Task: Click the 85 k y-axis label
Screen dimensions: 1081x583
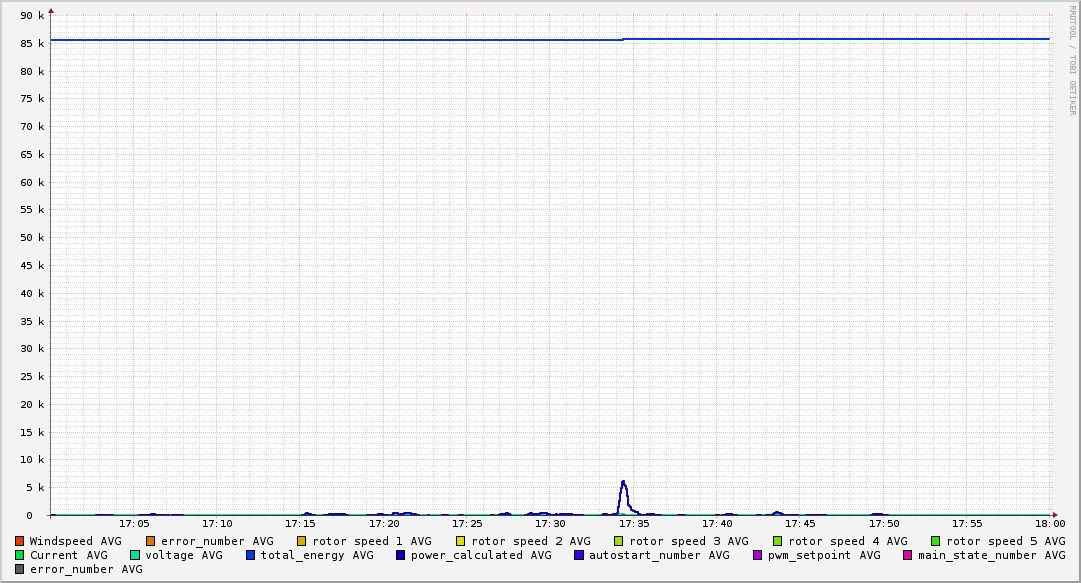Action: click(34, 44)
